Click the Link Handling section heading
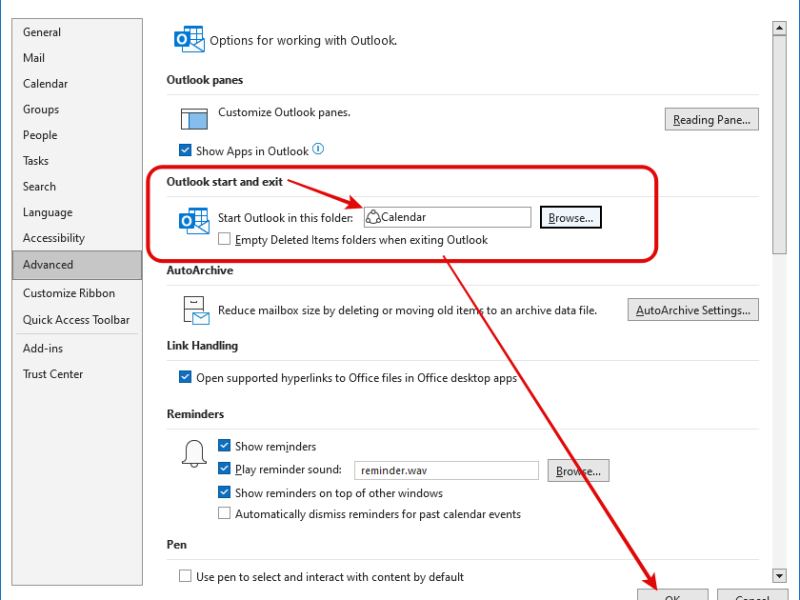The image size is (800, 600). (202, 346)
